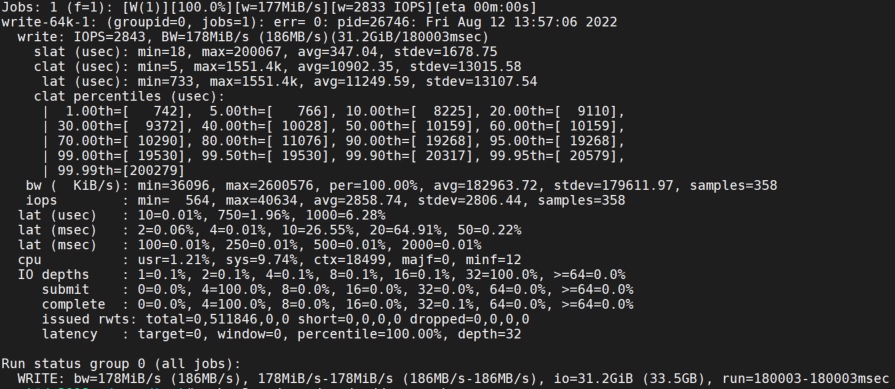
Task: Click the 99.99th=[200279] percentile entry
Action: [121, 171]
